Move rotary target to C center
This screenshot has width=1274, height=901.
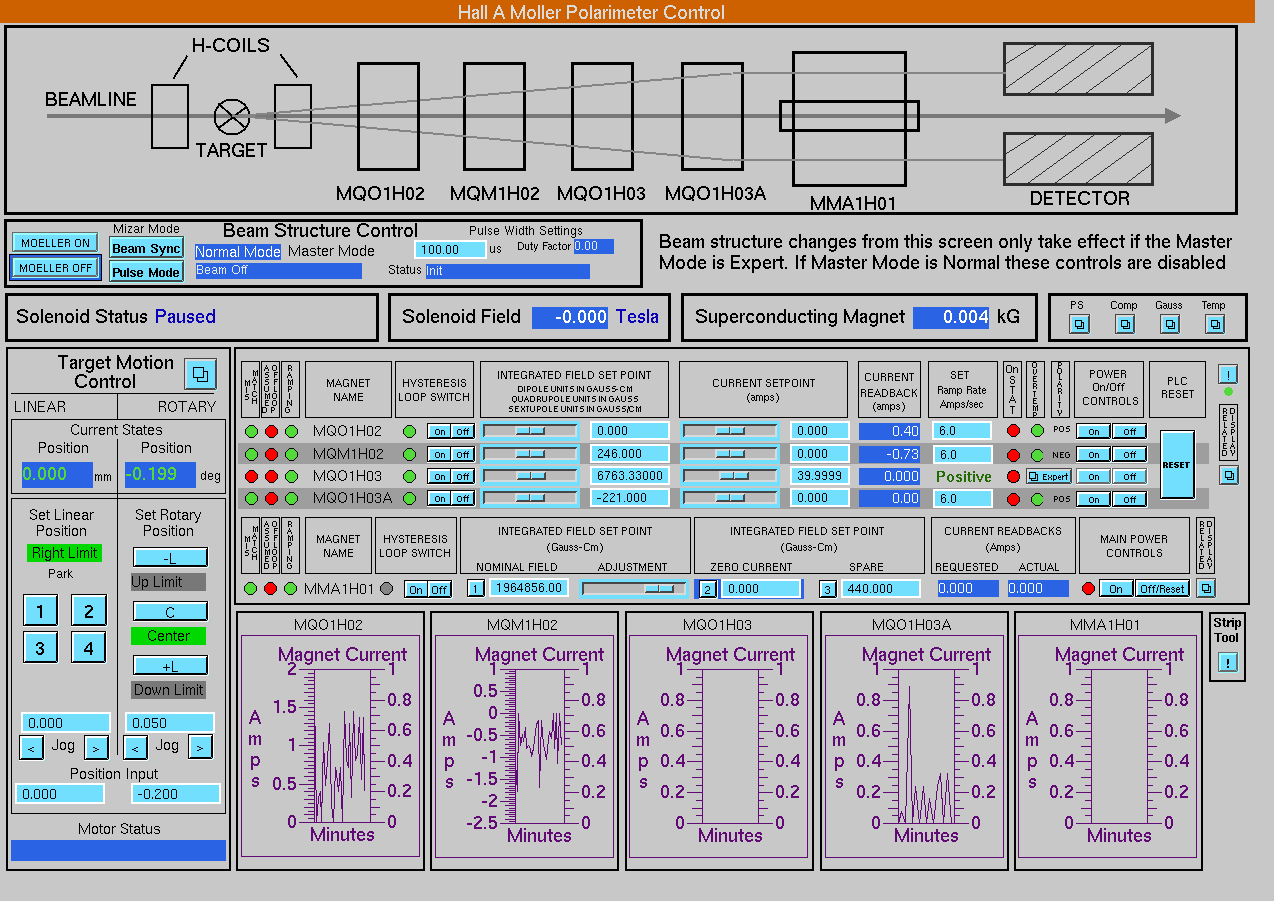(x=170, y=611)
